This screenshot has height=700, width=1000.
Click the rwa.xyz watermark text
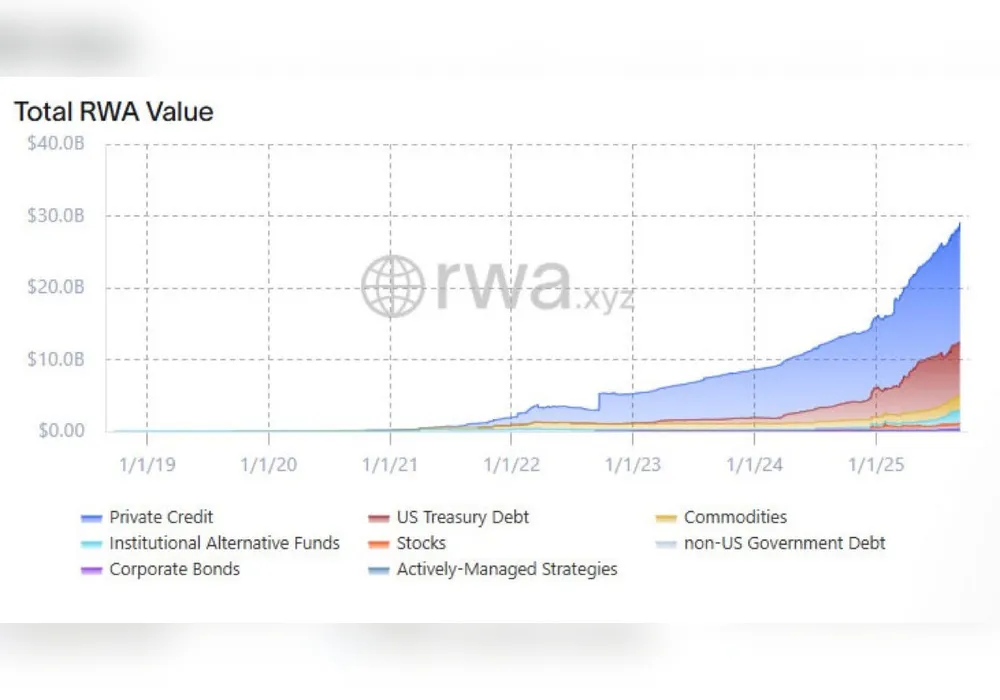pos(534,286)
